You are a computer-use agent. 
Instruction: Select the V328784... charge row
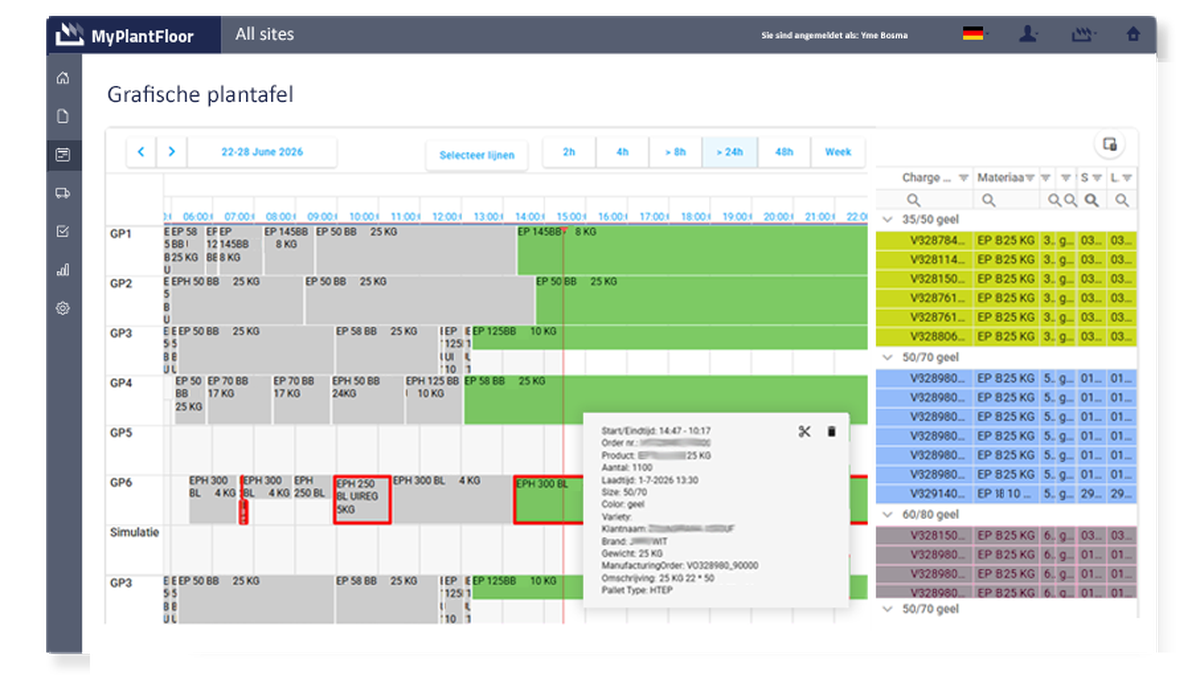point(1006,240)
